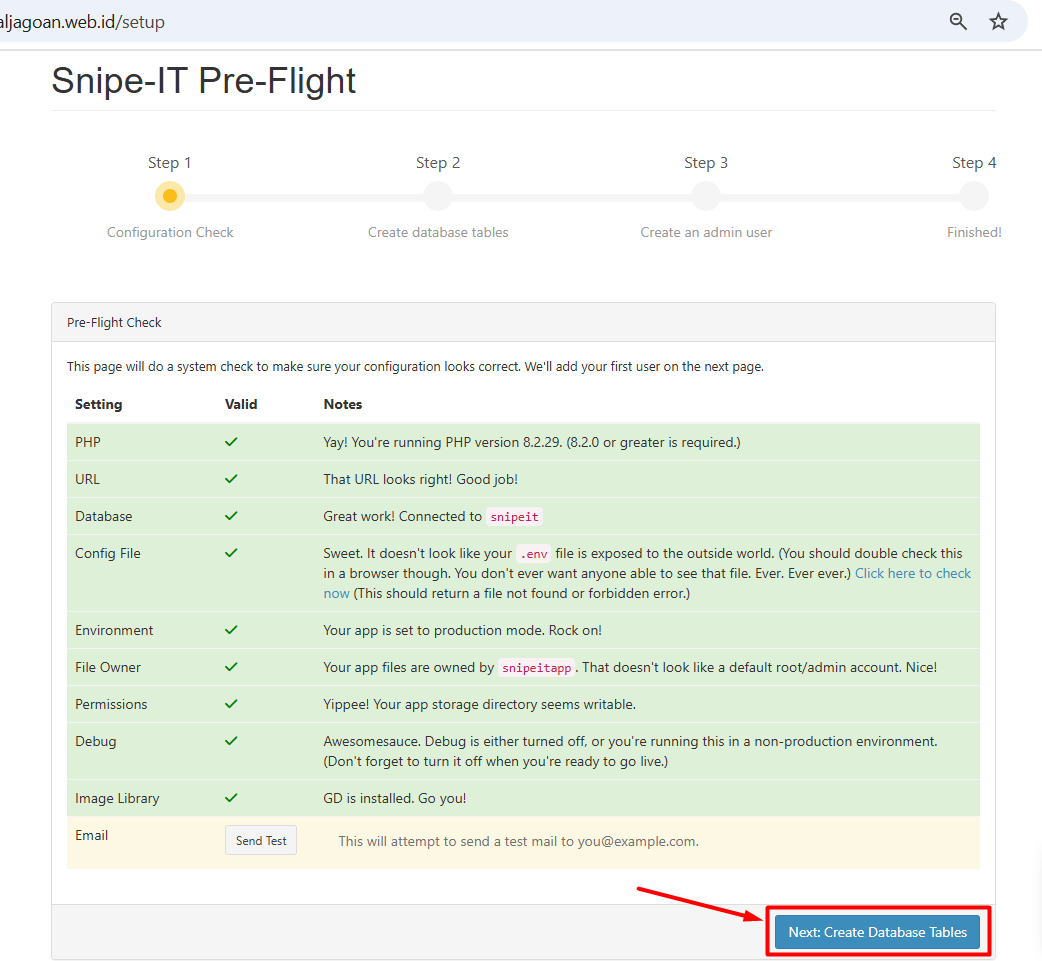Click Next: Create Database Tables button
The width and height of the screenshot is (1042, 961).
tap(877, 932)
